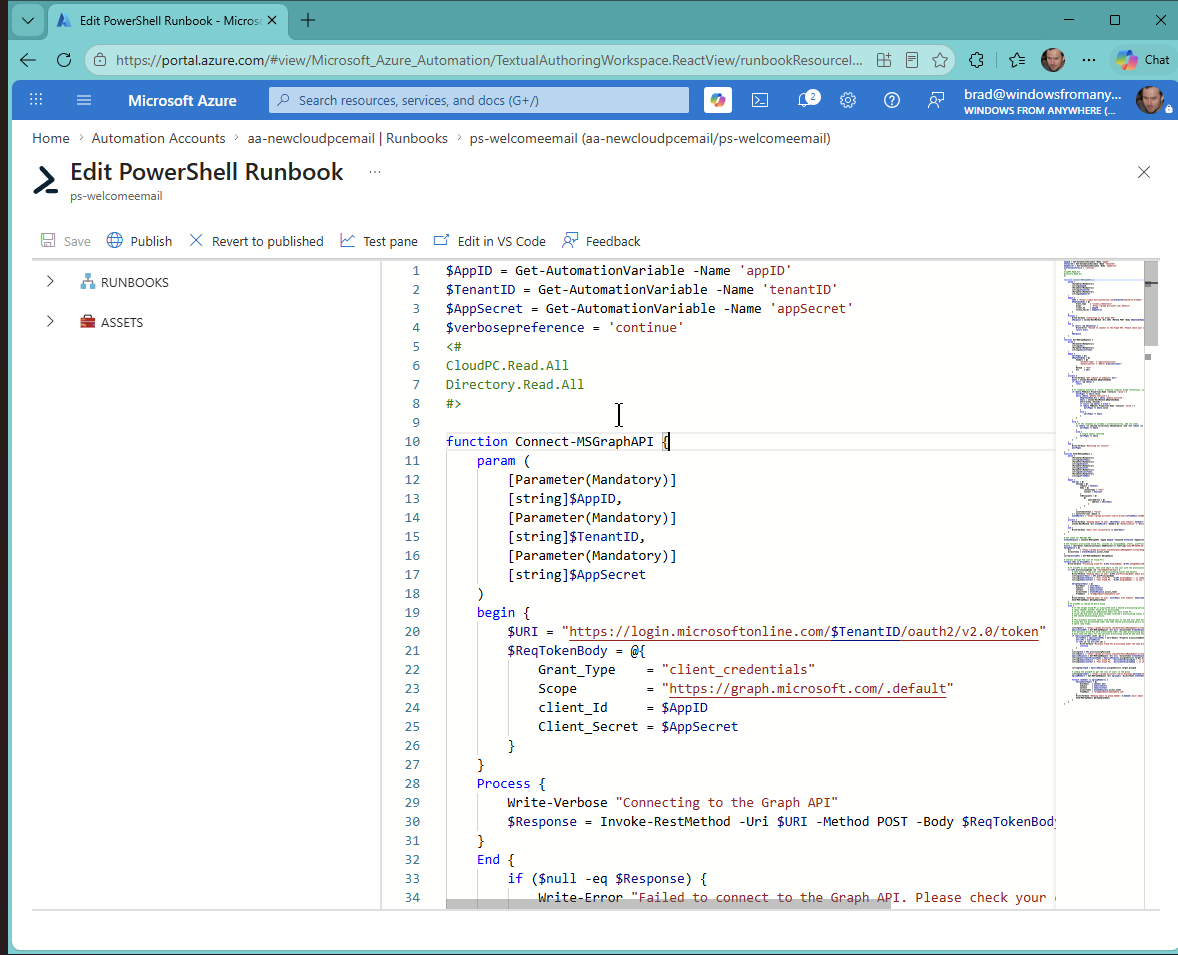Open ps-welcomeemail breadcrumb link
1178x955 pixels.
(x=650, y=138)
